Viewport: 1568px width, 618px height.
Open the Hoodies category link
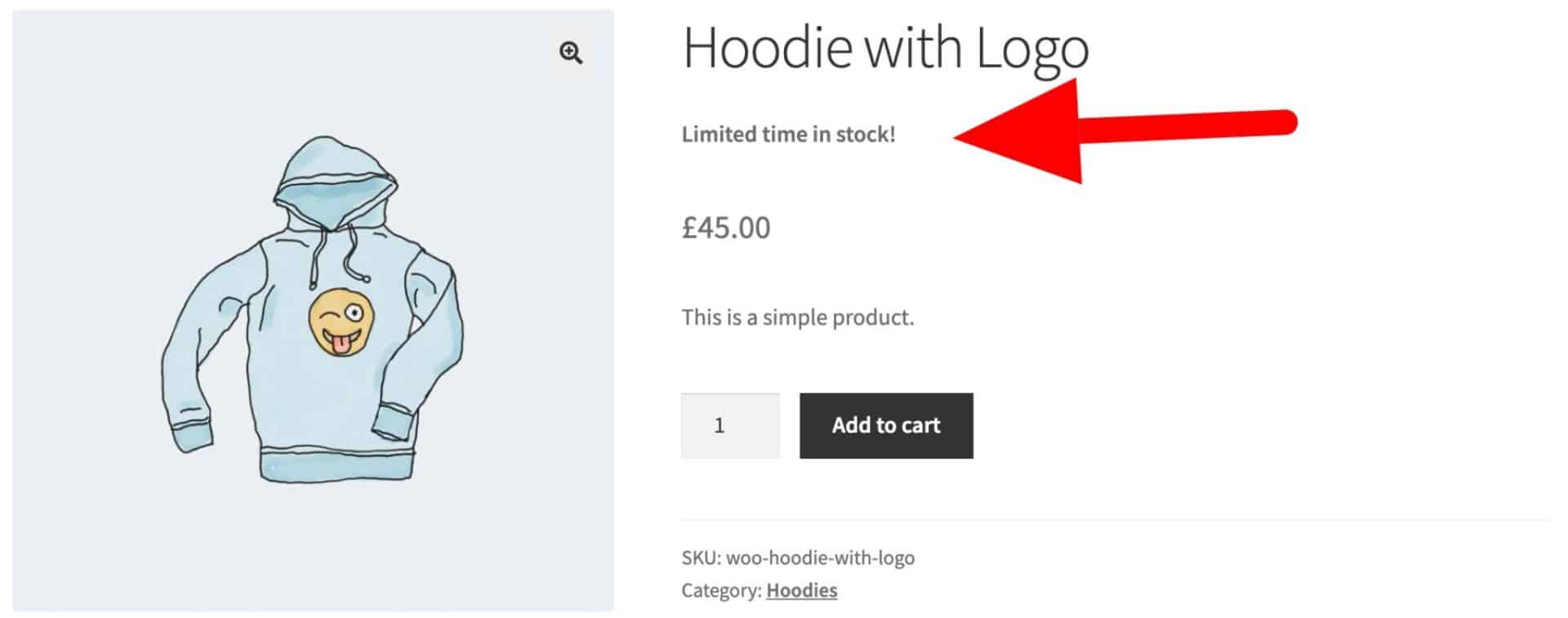pyautogui.click(x=801, y=590)
